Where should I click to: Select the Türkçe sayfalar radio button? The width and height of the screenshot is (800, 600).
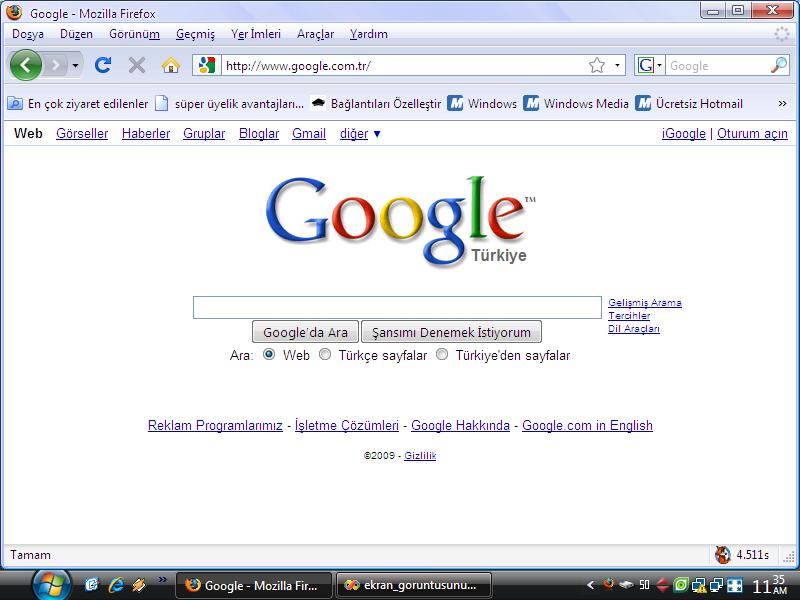(324, 354)
